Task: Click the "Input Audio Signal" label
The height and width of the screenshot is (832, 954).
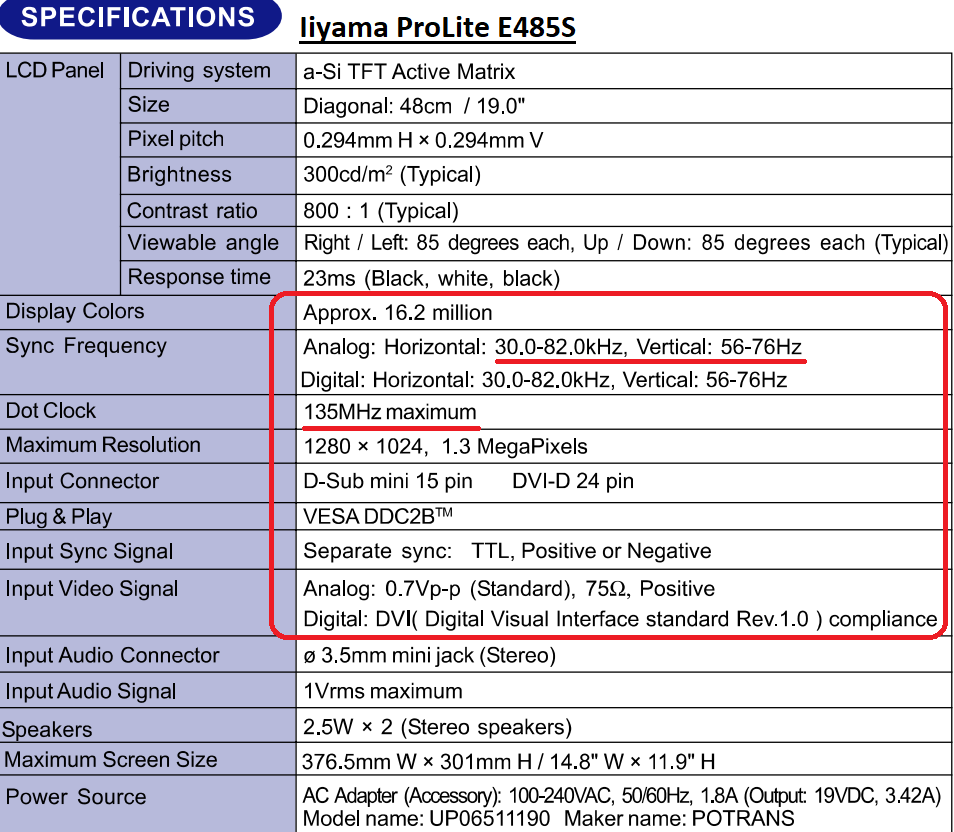Action: pyautogui.click(x=90, y=691)
